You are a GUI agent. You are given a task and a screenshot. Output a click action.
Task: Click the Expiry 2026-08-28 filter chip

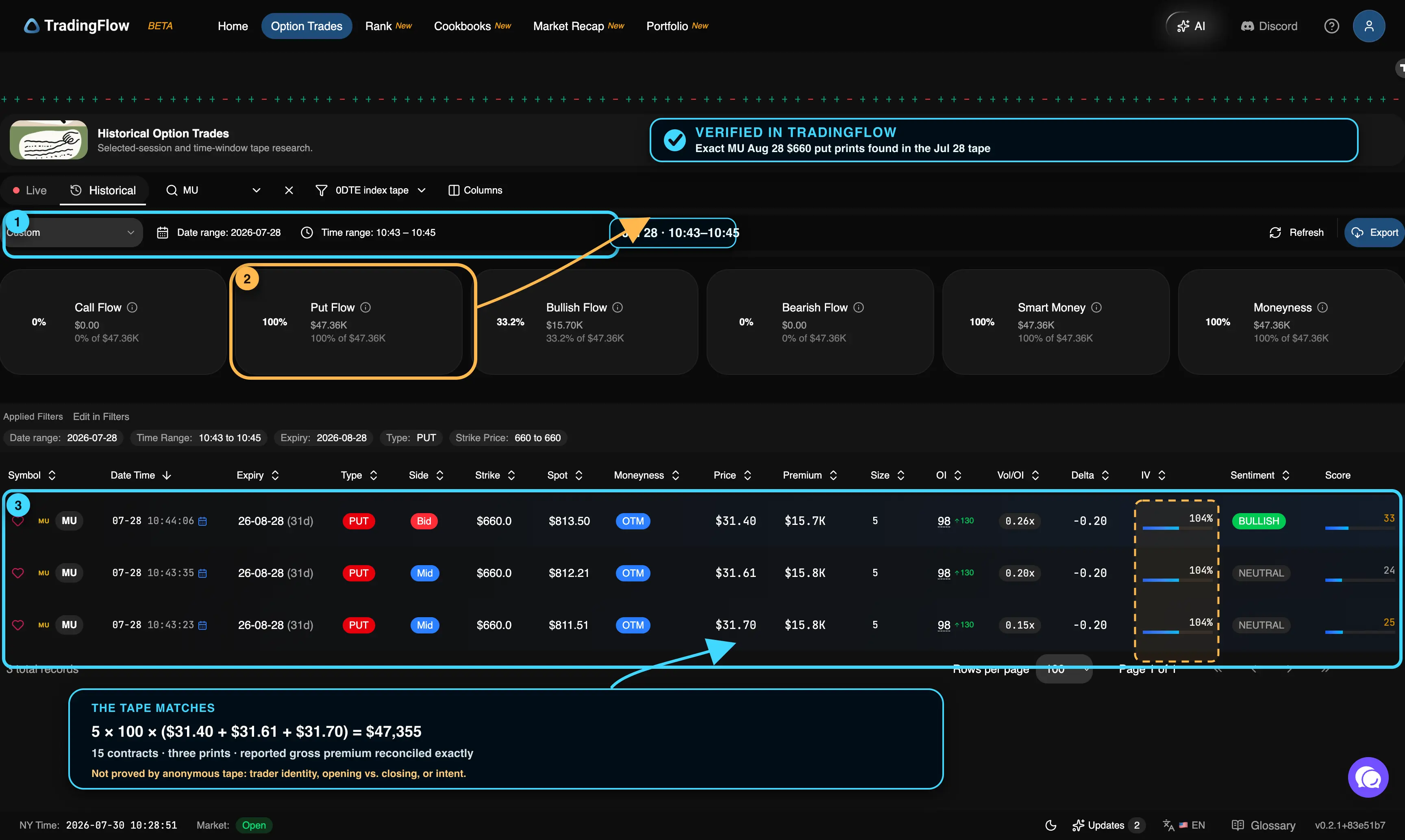point(324,438)
